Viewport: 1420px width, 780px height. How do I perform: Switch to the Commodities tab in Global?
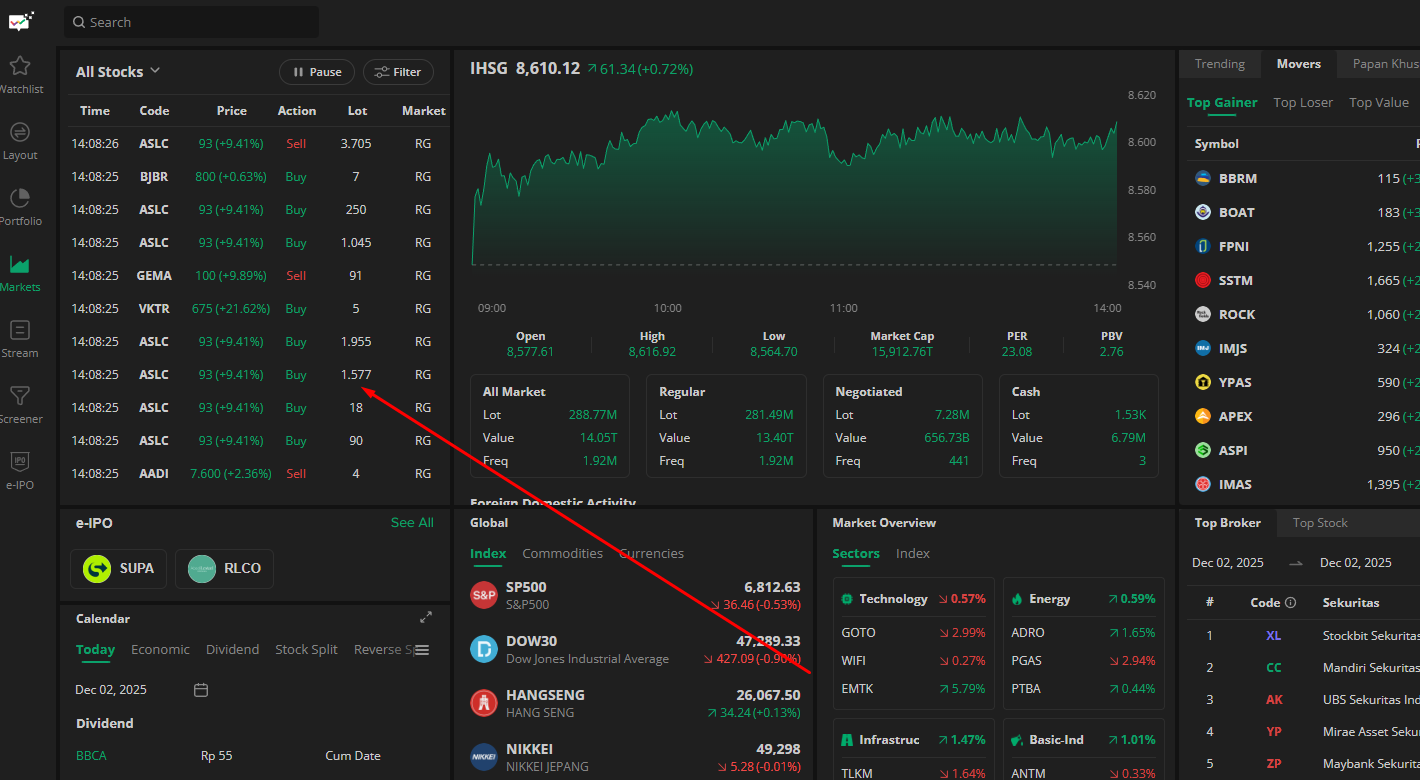tap(562, 554)
